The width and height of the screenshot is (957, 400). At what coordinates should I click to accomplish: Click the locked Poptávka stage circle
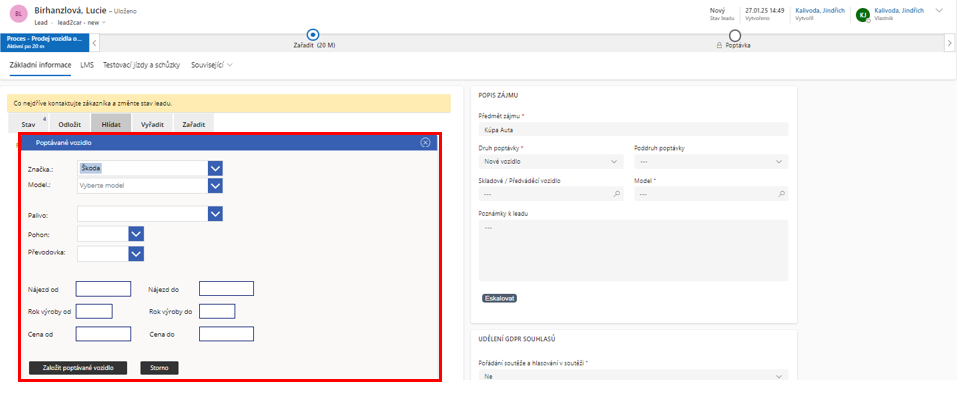click(734, 35)
